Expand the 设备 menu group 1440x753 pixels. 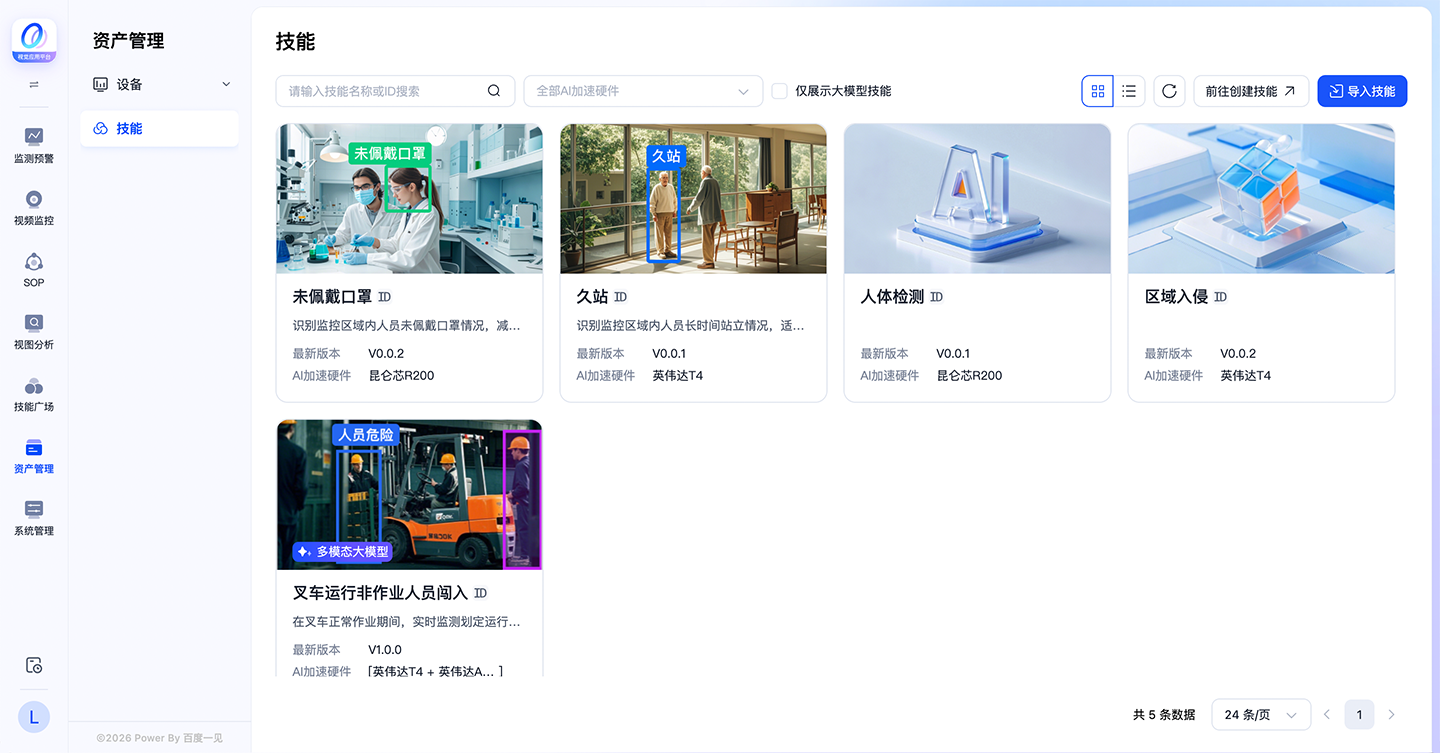pyautogui.click(x=160, y=85)
